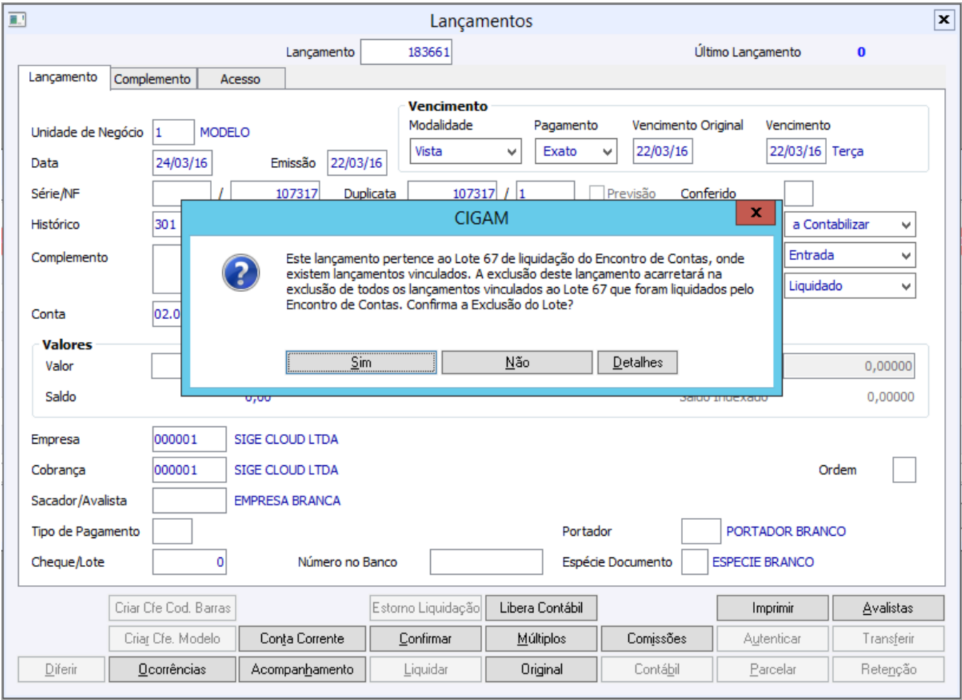Click the Emissão field 22/03/16

point(357,163)
